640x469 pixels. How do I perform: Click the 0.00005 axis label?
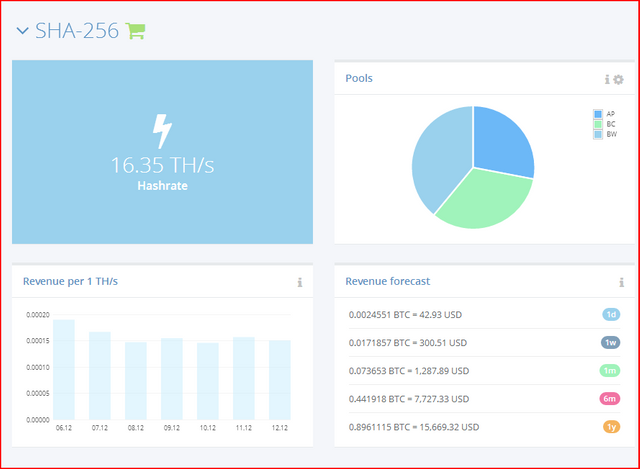[x=38, y=393]
